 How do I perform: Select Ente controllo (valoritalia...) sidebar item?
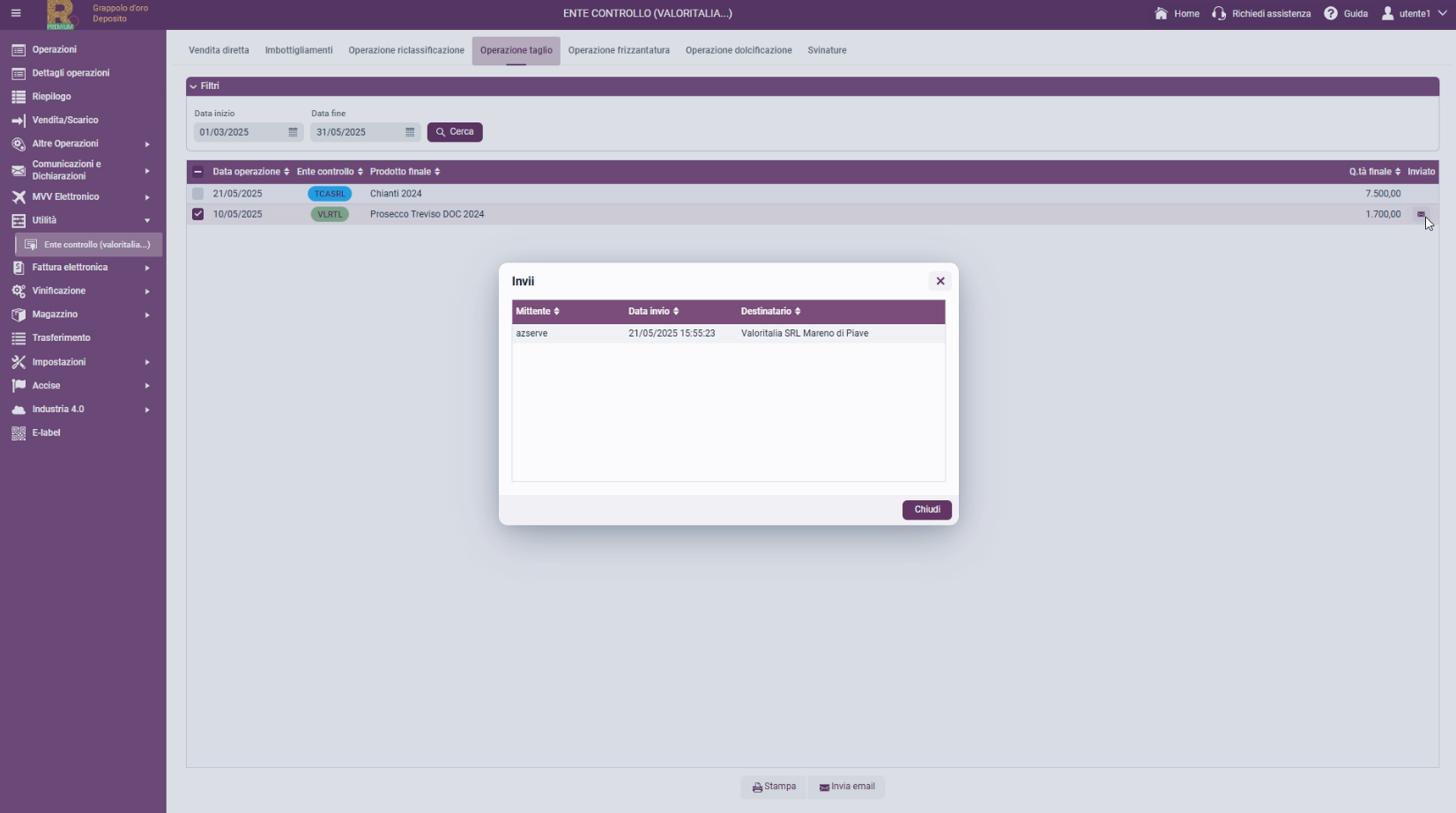point(88,245)
